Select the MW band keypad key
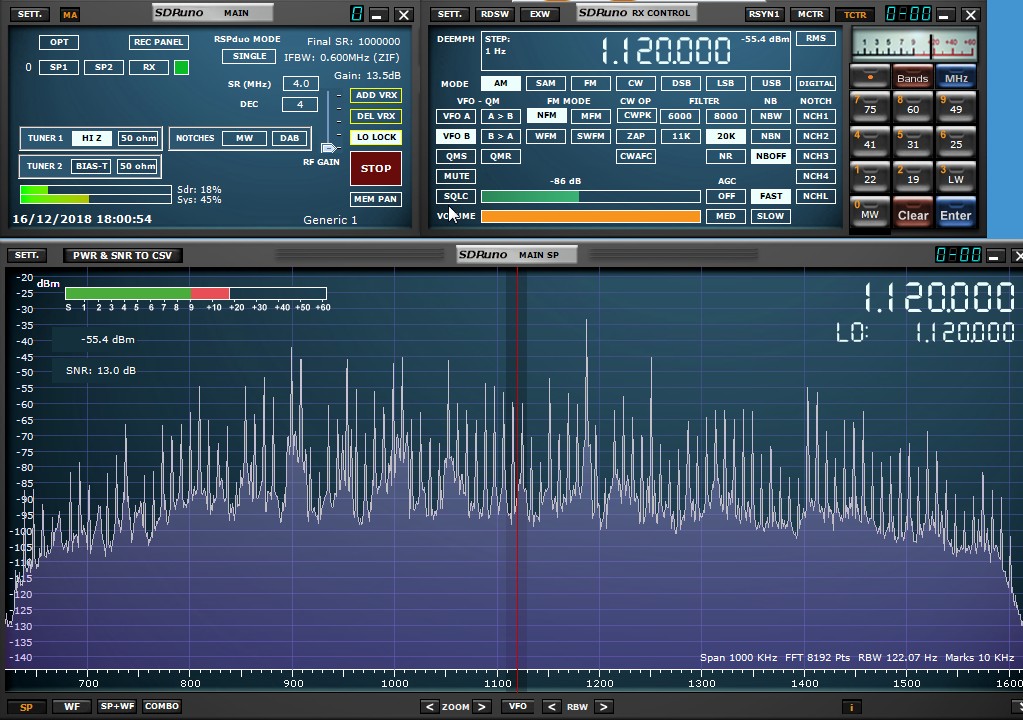Image resolution: width=1023 pixels, height=720 pixels. [870, 213]
